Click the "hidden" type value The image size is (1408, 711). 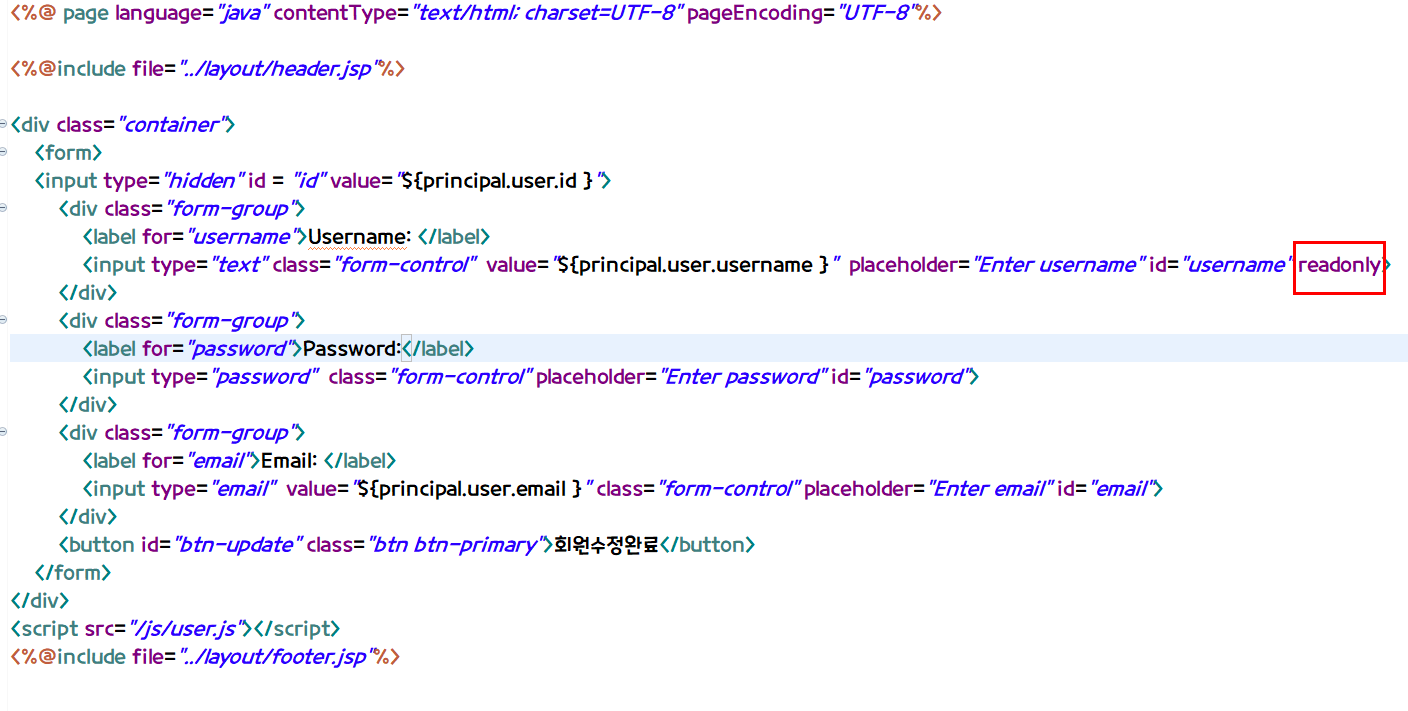[203, 181]
